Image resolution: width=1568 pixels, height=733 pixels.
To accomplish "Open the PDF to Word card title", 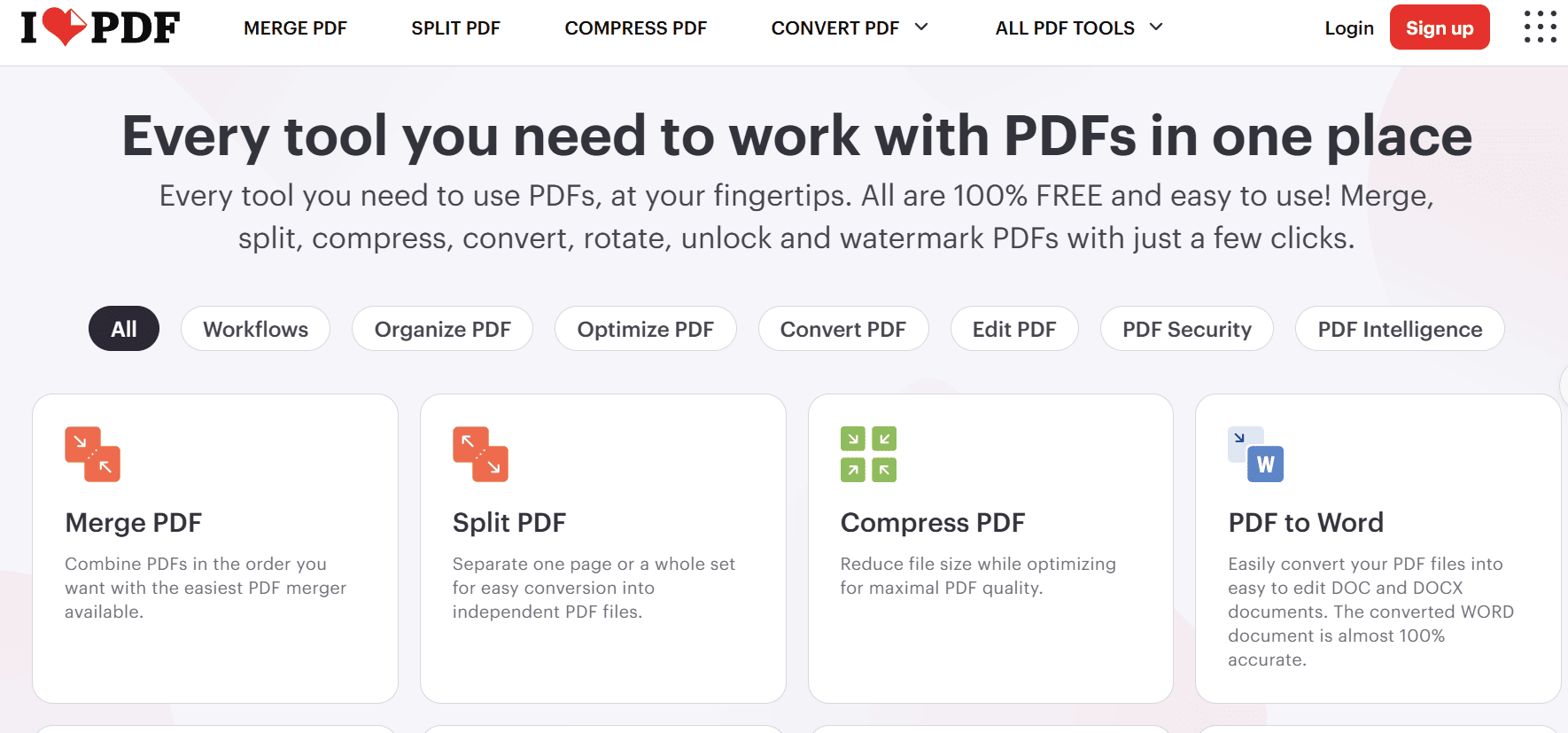I will (1306, 523).
